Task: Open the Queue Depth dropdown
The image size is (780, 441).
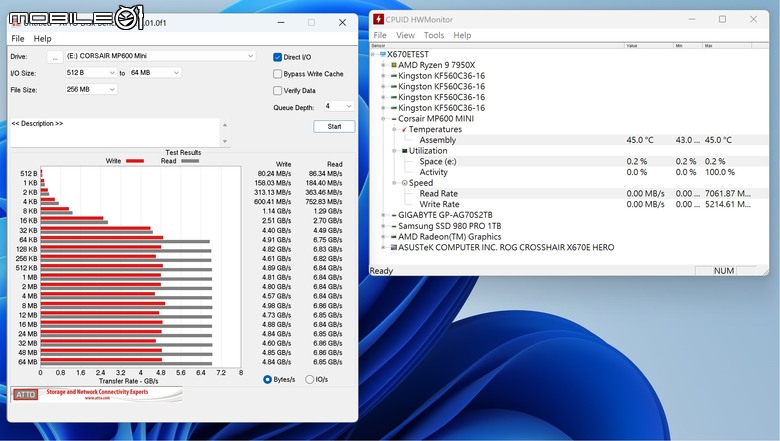Action: pyautogui.click(x=339, y=106)
